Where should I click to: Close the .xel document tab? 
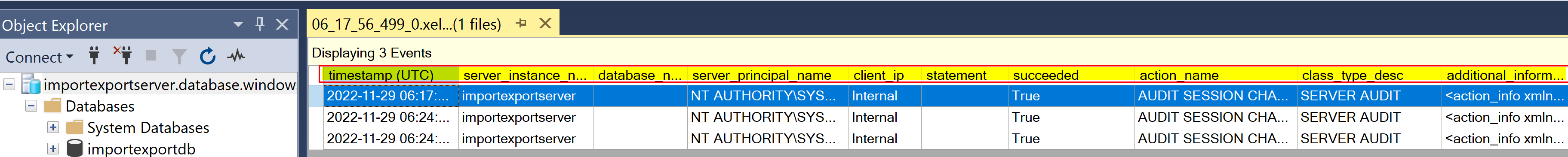(x=545, y=24)
